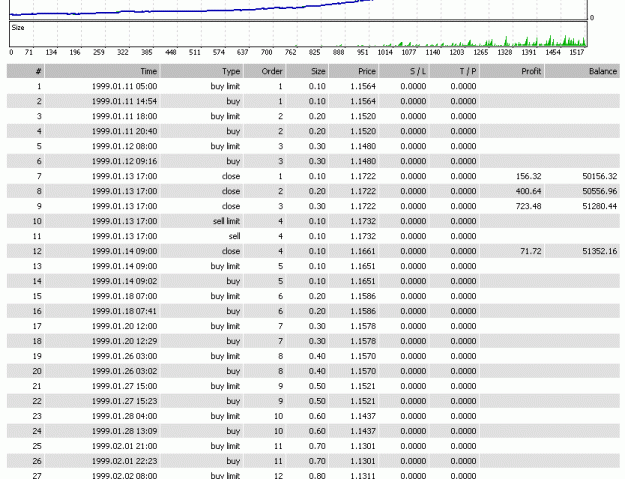Select the time 1999.01.11 05:00
The height and width of the screenshot is (479, 625).
pyautogui.click(x=124, y=86)
